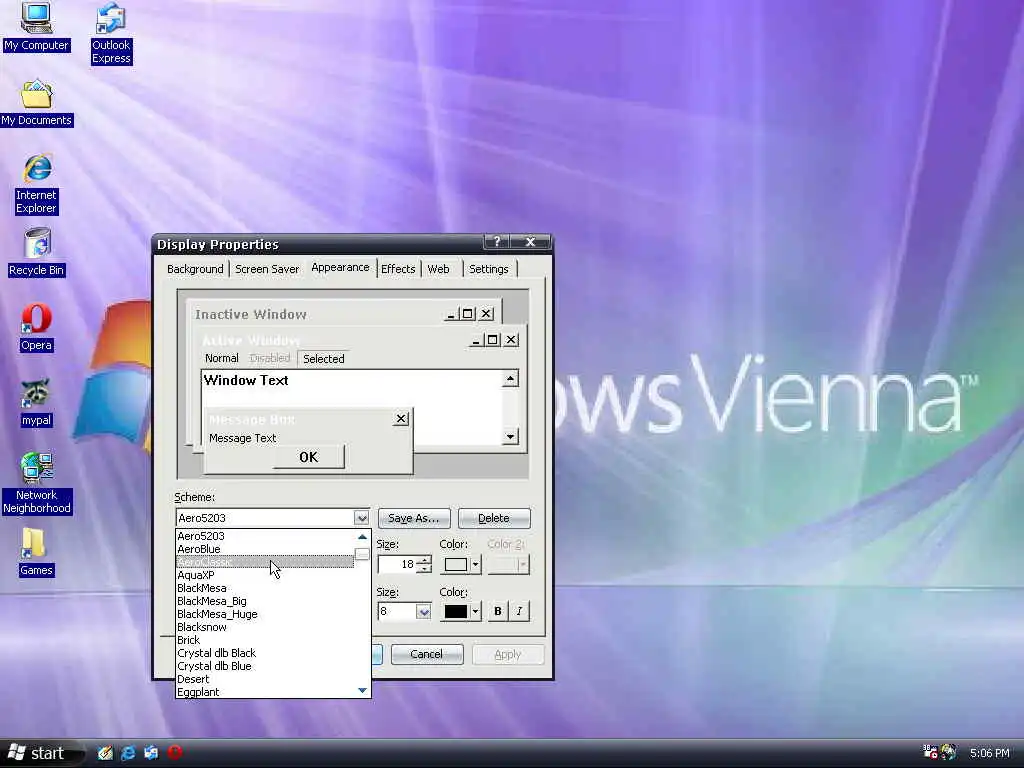Image resolution: width=1024 pixels, height=768 pixels.
Task: Select the Internet Explorer desktop icon
Action: (37, 185)
